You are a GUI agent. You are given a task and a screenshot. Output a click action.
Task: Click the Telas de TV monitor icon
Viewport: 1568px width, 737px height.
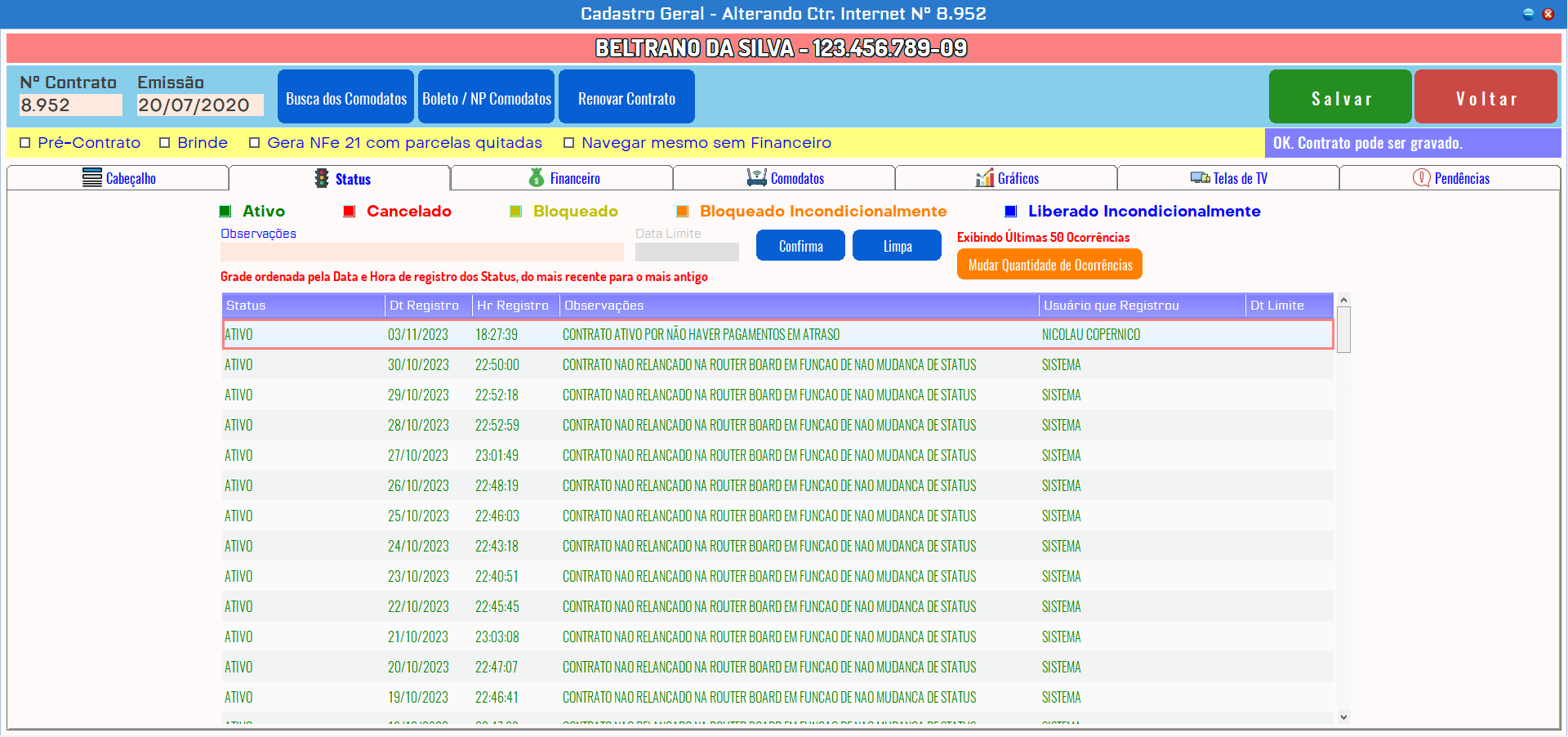coord(1200,177)
